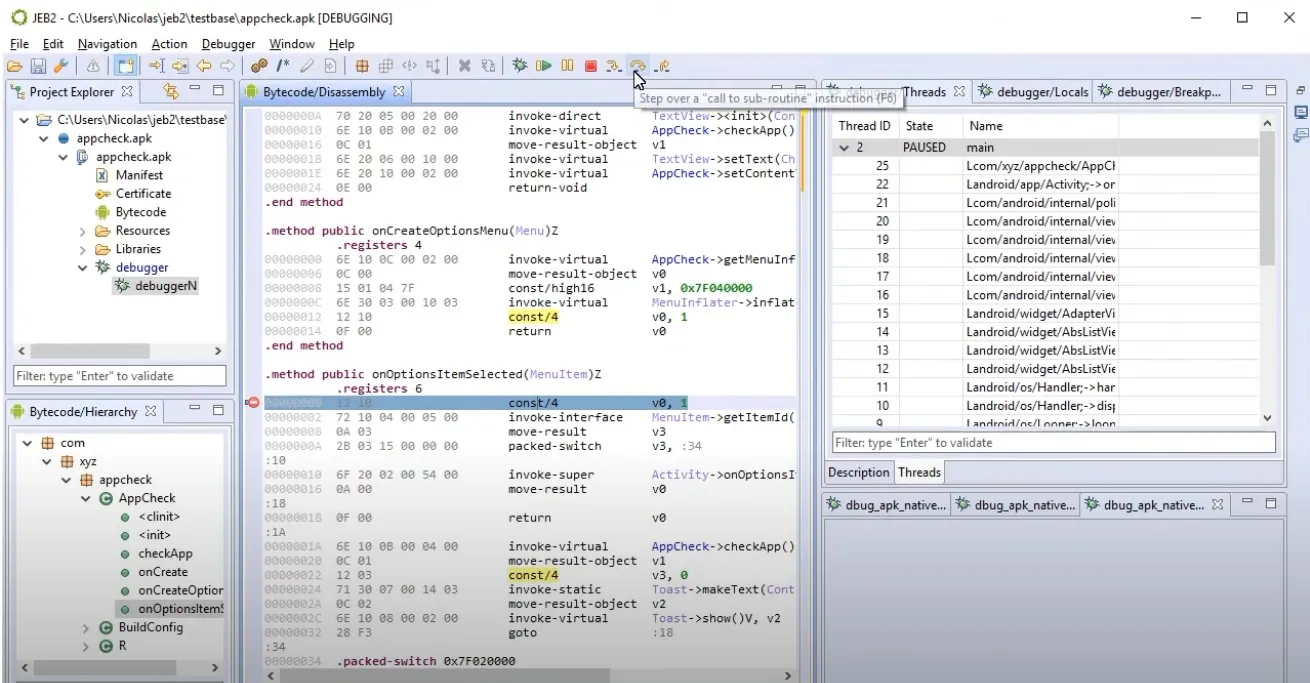
Task: Open the Action menu
Action: tap(169, 44)
